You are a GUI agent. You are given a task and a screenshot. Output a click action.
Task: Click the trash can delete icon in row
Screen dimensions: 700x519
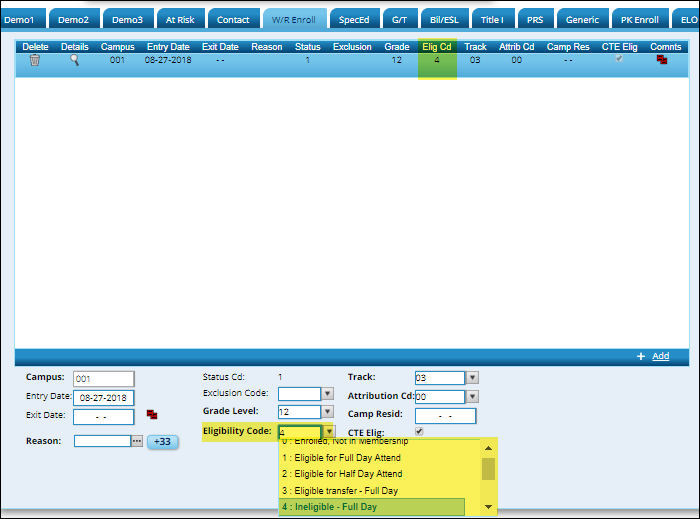pos(35,61)
